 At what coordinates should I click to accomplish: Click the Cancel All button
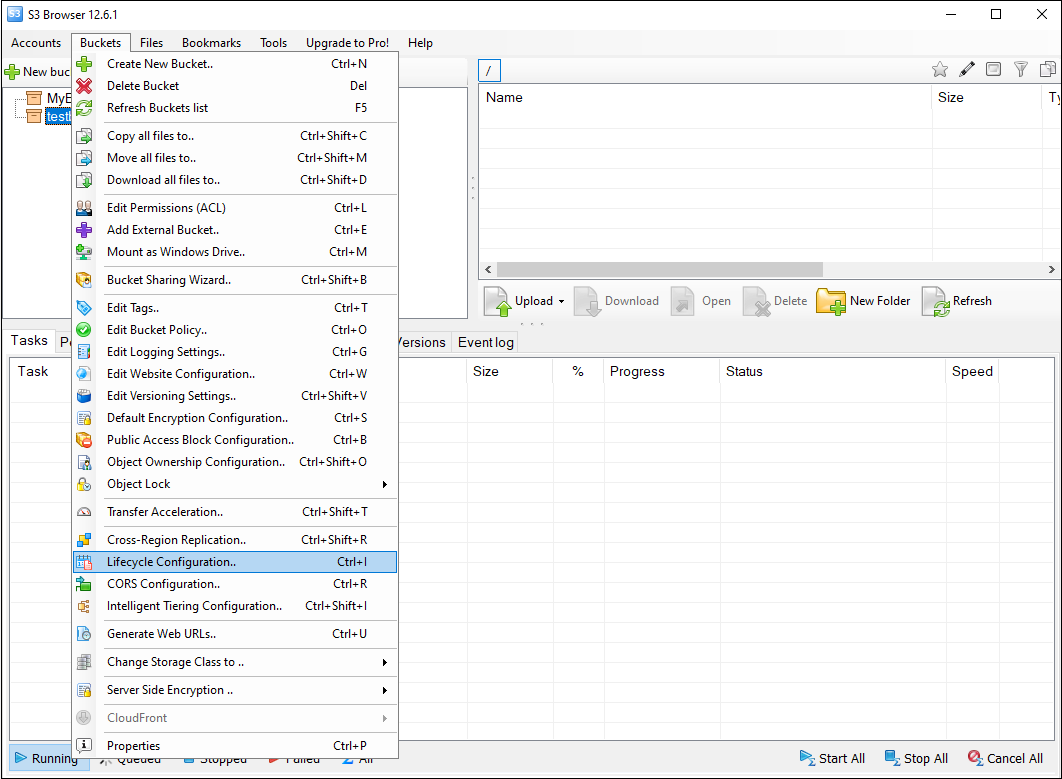click(1005, 759)
